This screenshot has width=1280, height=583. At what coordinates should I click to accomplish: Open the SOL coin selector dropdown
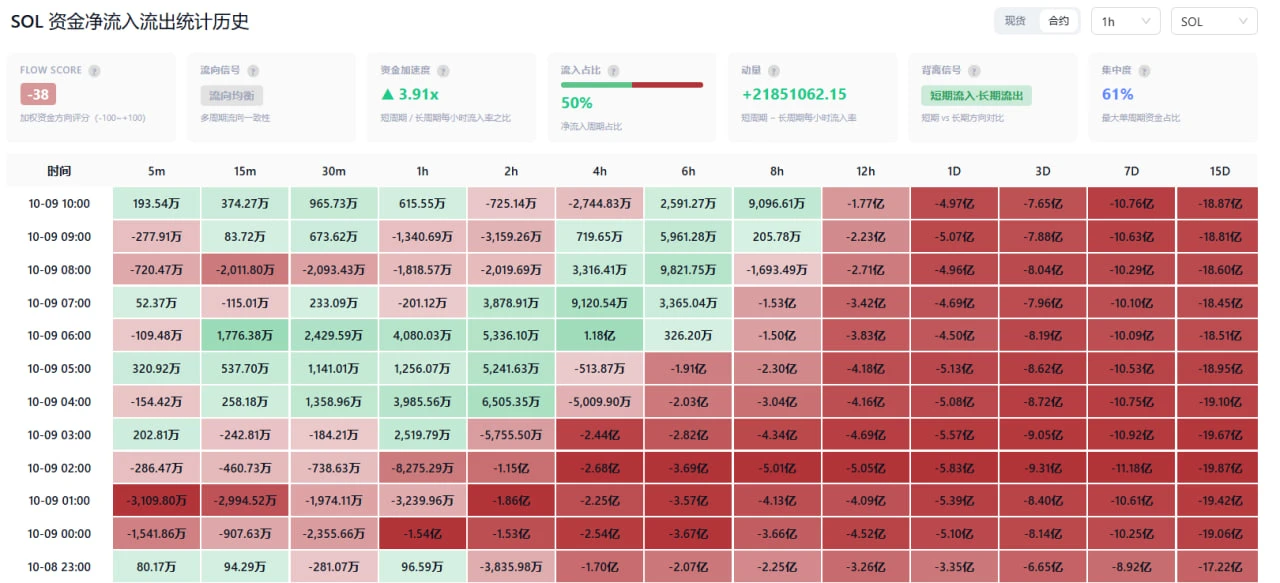coord(1214,21)
